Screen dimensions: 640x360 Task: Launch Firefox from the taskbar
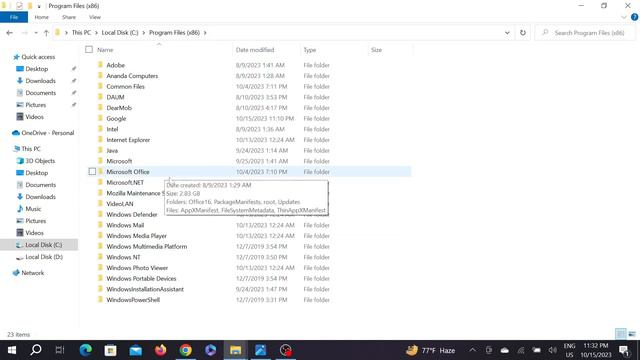160,350
